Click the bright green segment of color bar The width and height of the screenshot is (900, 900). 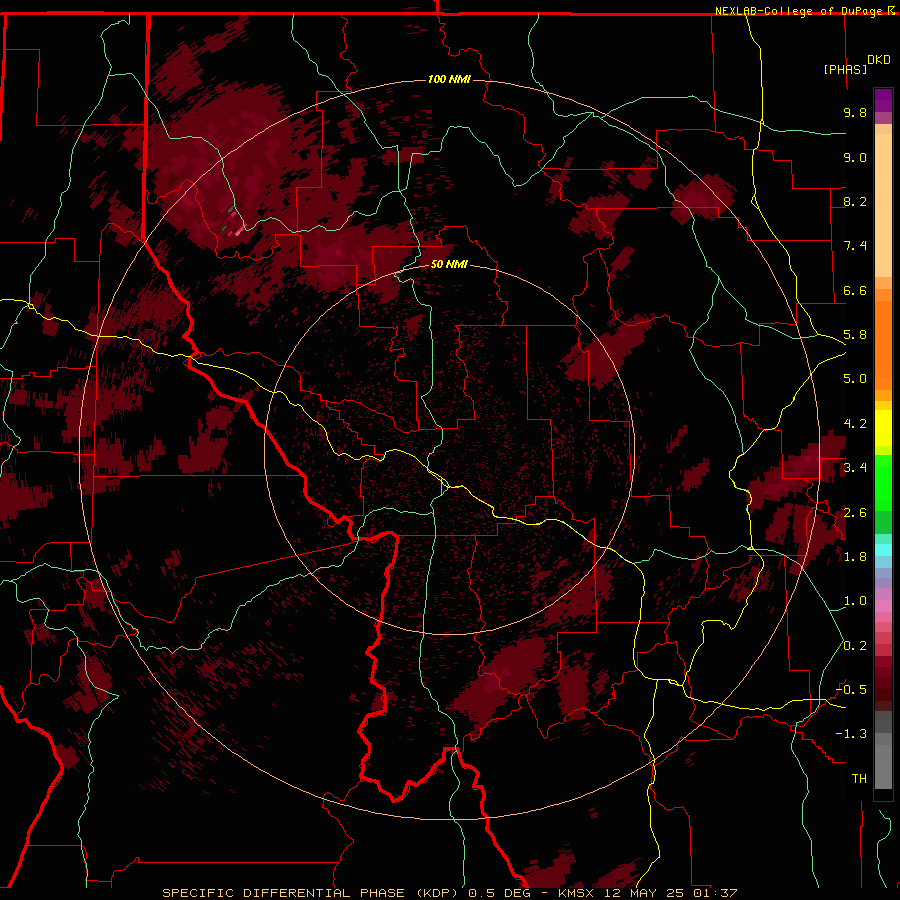click(x=883, y=483)
